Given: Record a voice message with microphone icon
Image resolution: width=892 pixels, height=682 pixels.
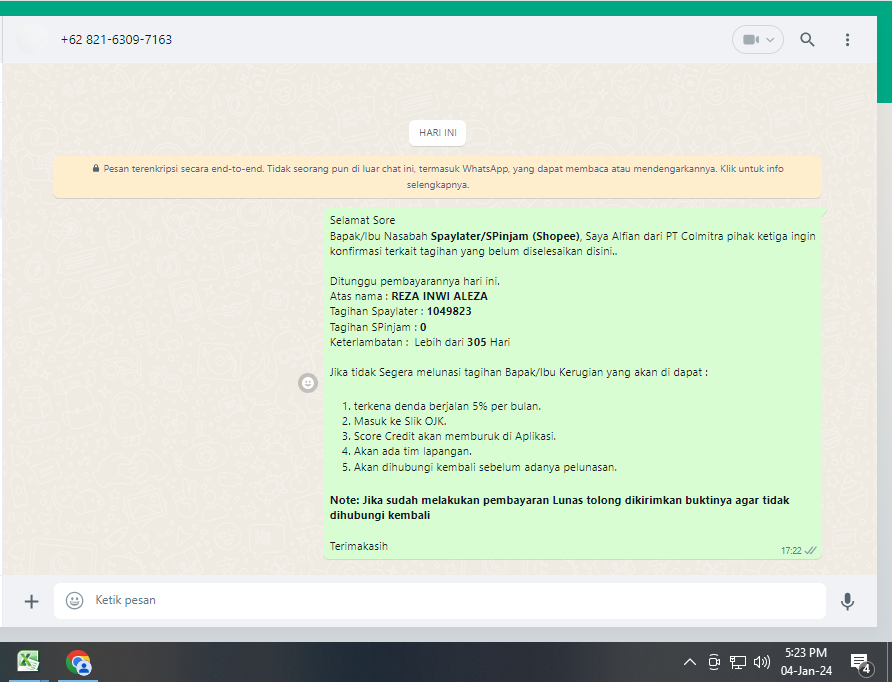Looking at the screenshot, I should (x=847, y=601).
